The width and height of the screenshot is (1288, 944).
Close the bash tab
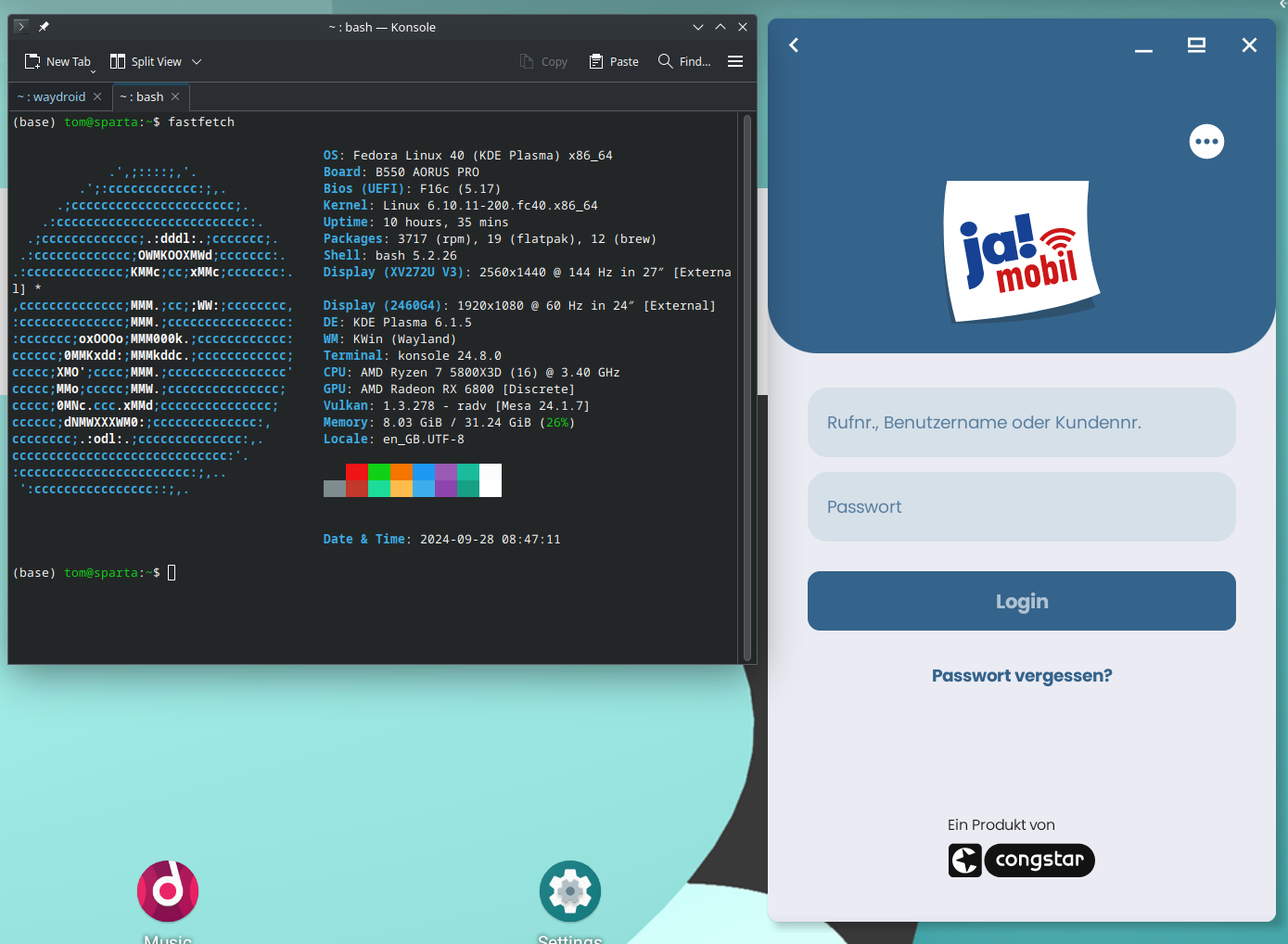click(x=175, y=96)
